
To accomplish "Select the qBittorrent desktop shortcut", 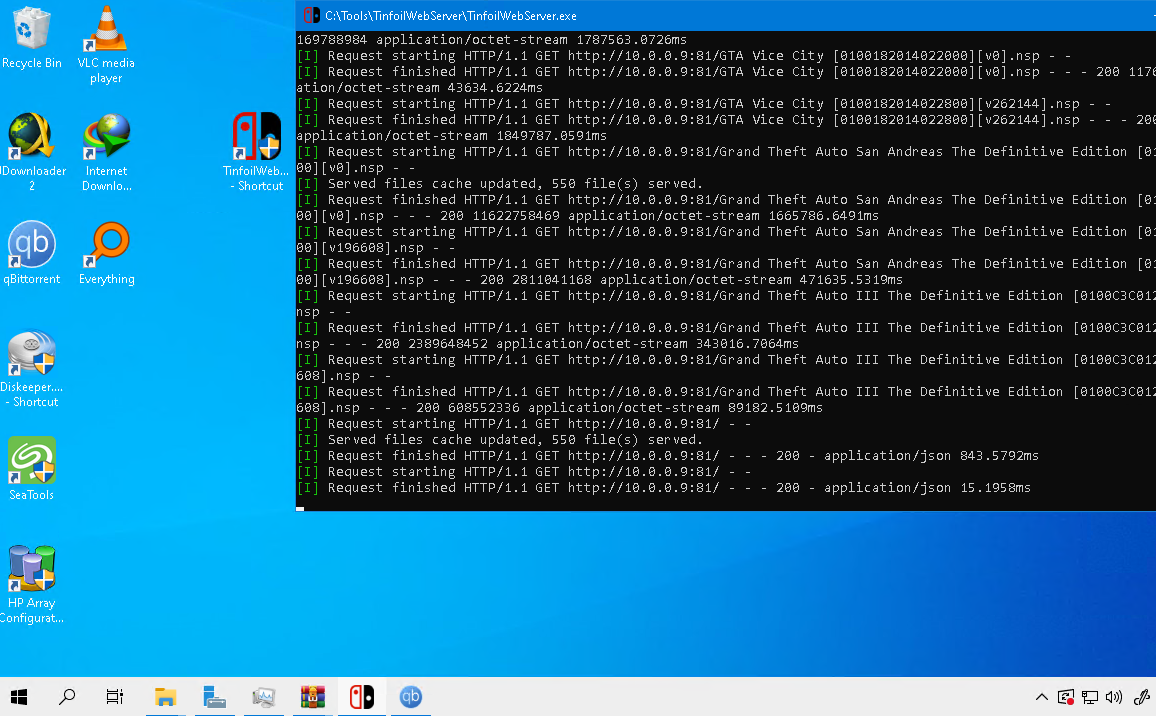I will pos(32,253).
